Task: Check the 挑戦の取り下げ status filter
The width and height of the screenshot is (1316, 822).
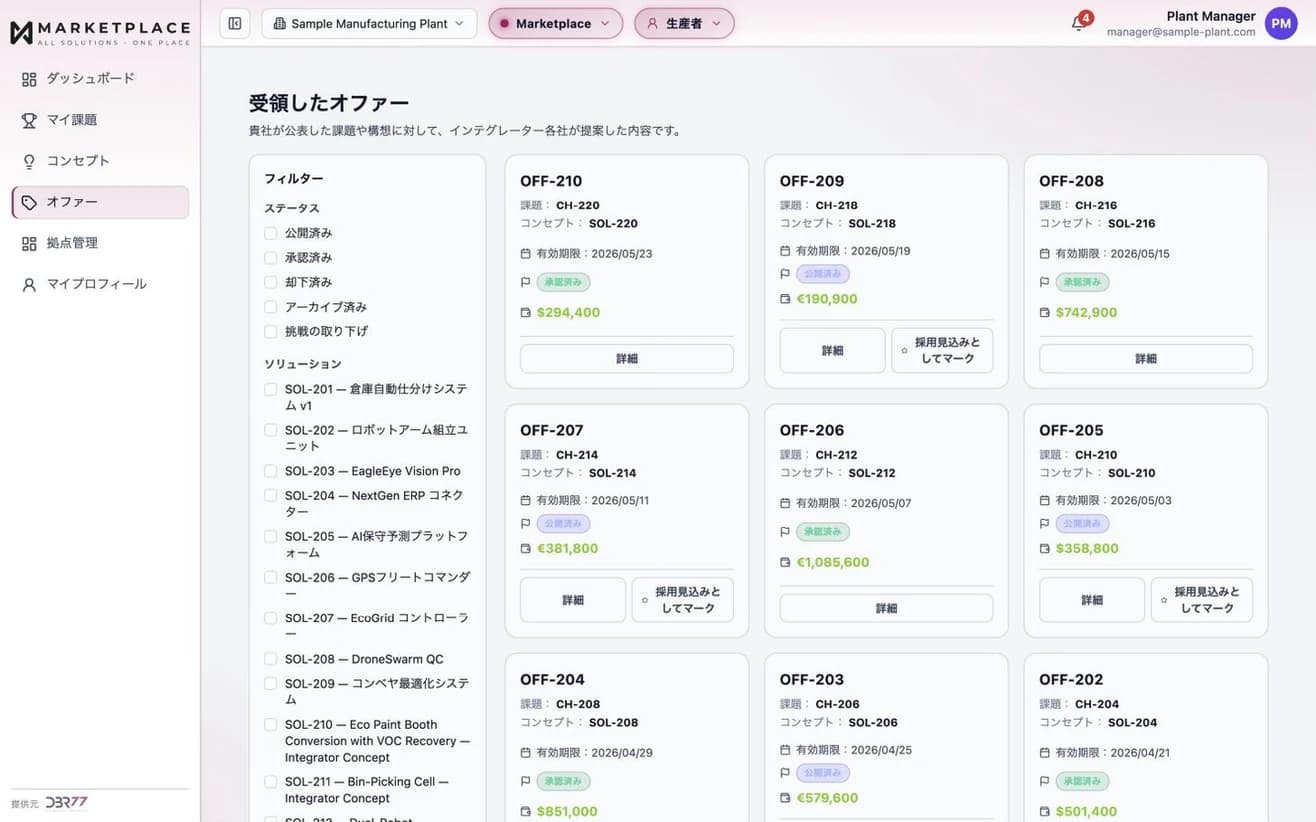Action: pos(270,331)
